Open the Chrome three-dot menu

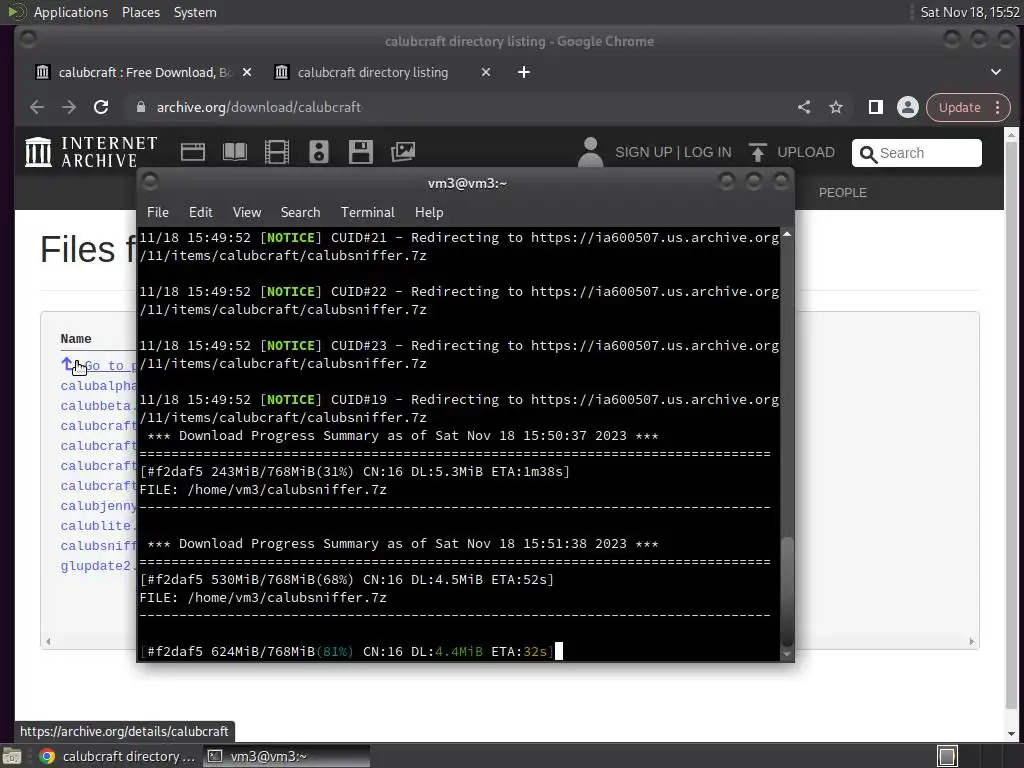click(x=998, y=107)
